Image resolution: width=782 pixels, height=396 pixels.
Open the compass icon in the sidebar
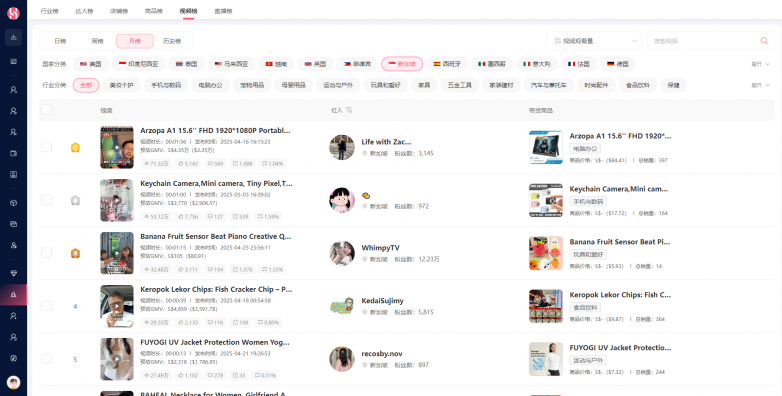click(13, 359)
